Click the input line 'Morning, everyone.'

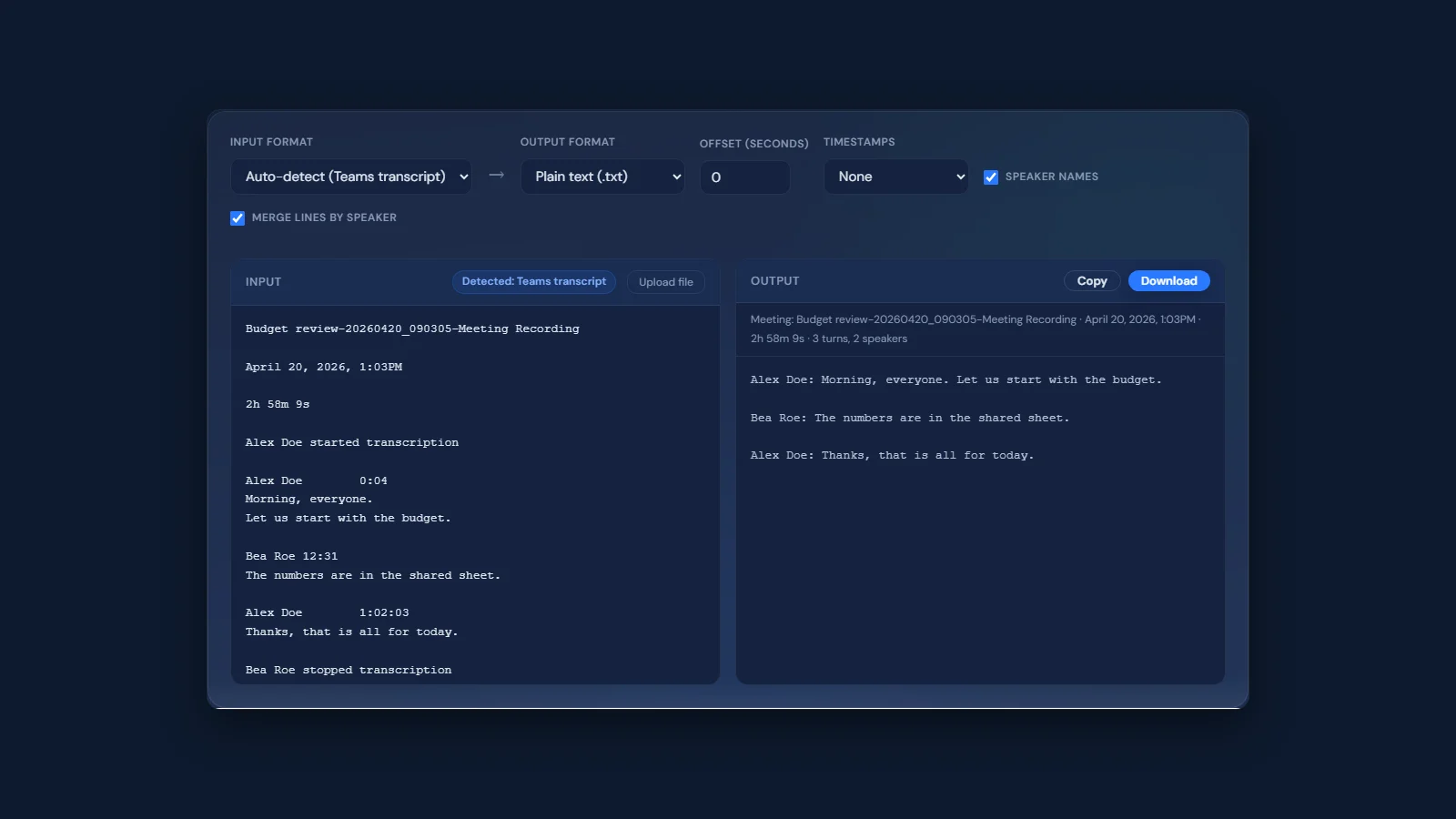click(x=308, y=499)
